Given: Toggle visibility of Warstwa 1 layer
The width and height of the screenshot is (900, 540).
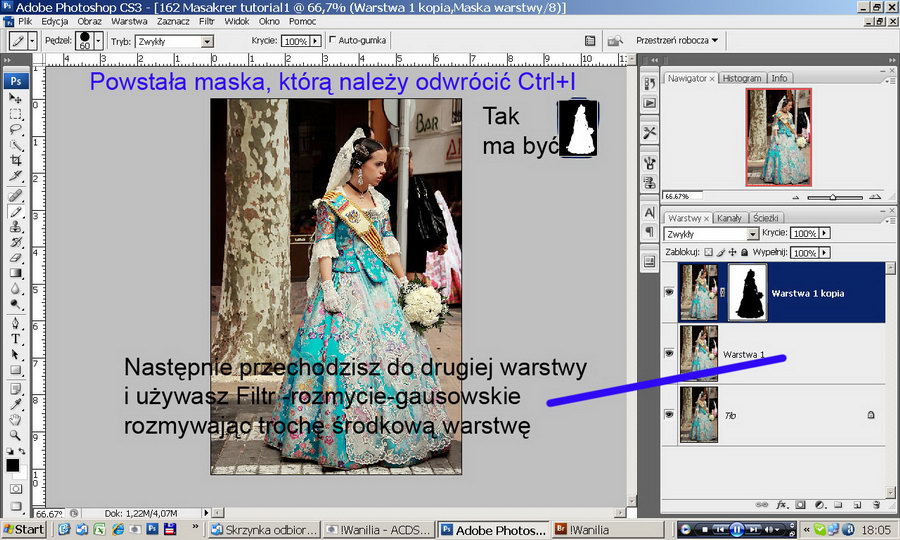Looking at the screenshot, I should (669, 354).
